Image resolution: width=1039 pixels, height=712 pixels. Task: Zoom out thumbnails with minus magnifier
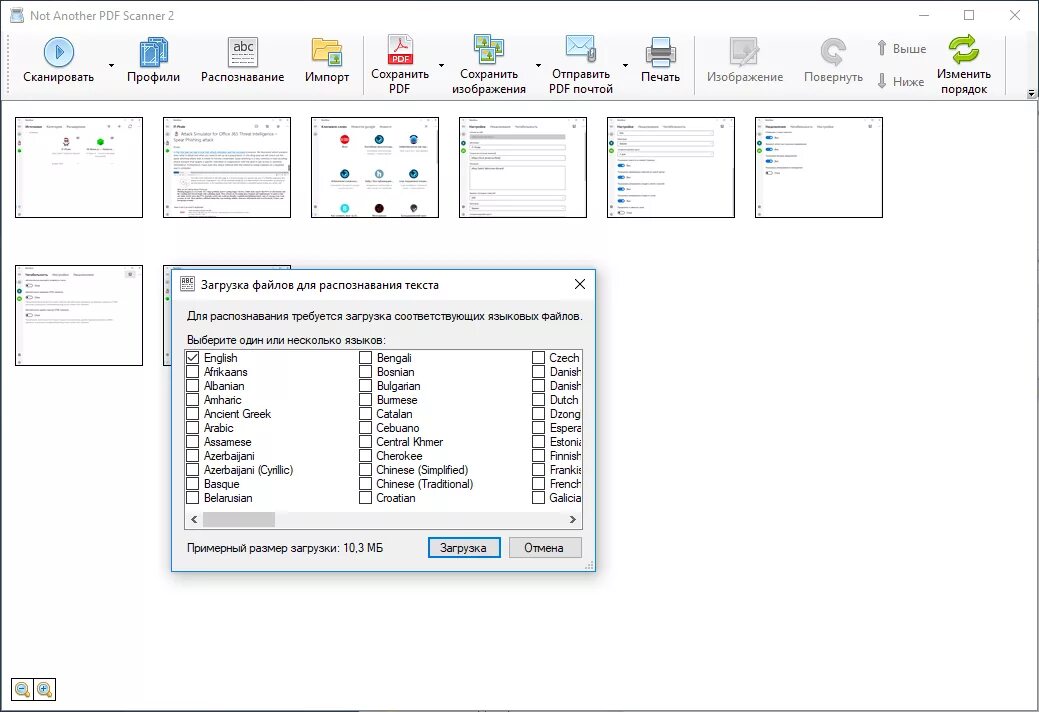click(23, 689)
